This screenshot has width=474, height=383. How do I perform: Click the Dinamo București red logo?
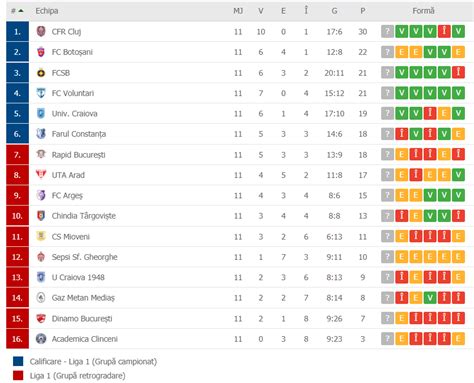pos(41,318)
